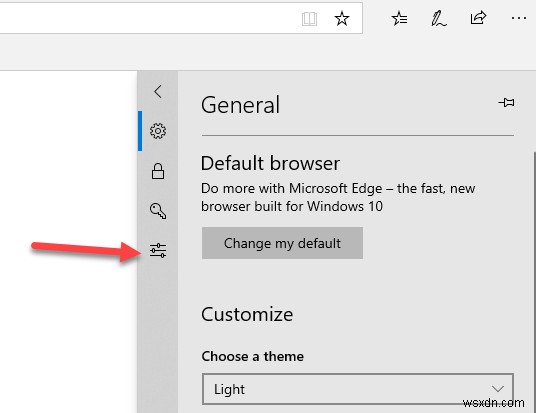The height and width of the screenshot is (413, 536).
Task: Add page to favorites with star icon
Action: (x=341, y=18)
